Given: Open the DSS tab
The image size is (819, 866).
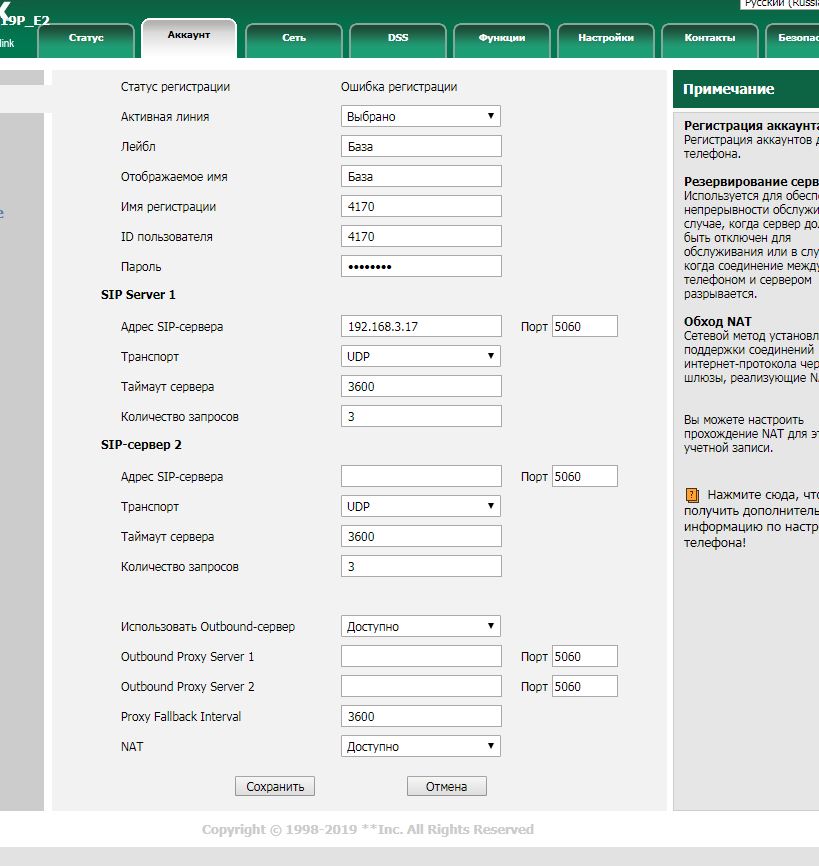Looking at the screenshot, I should click(x=397, y=38).
